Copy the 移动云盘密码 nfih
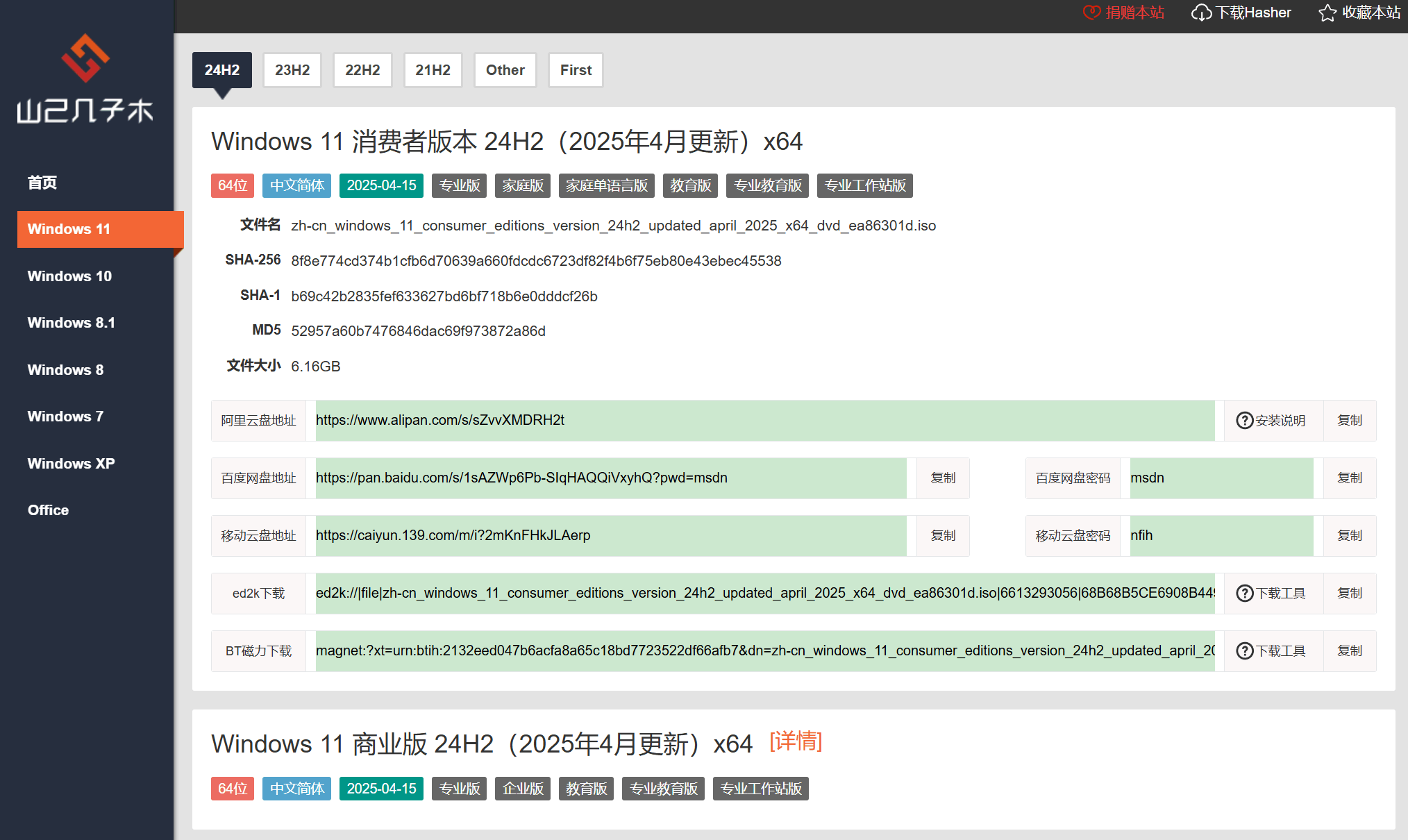1408x840 pixels. [x=1350, y=535]
